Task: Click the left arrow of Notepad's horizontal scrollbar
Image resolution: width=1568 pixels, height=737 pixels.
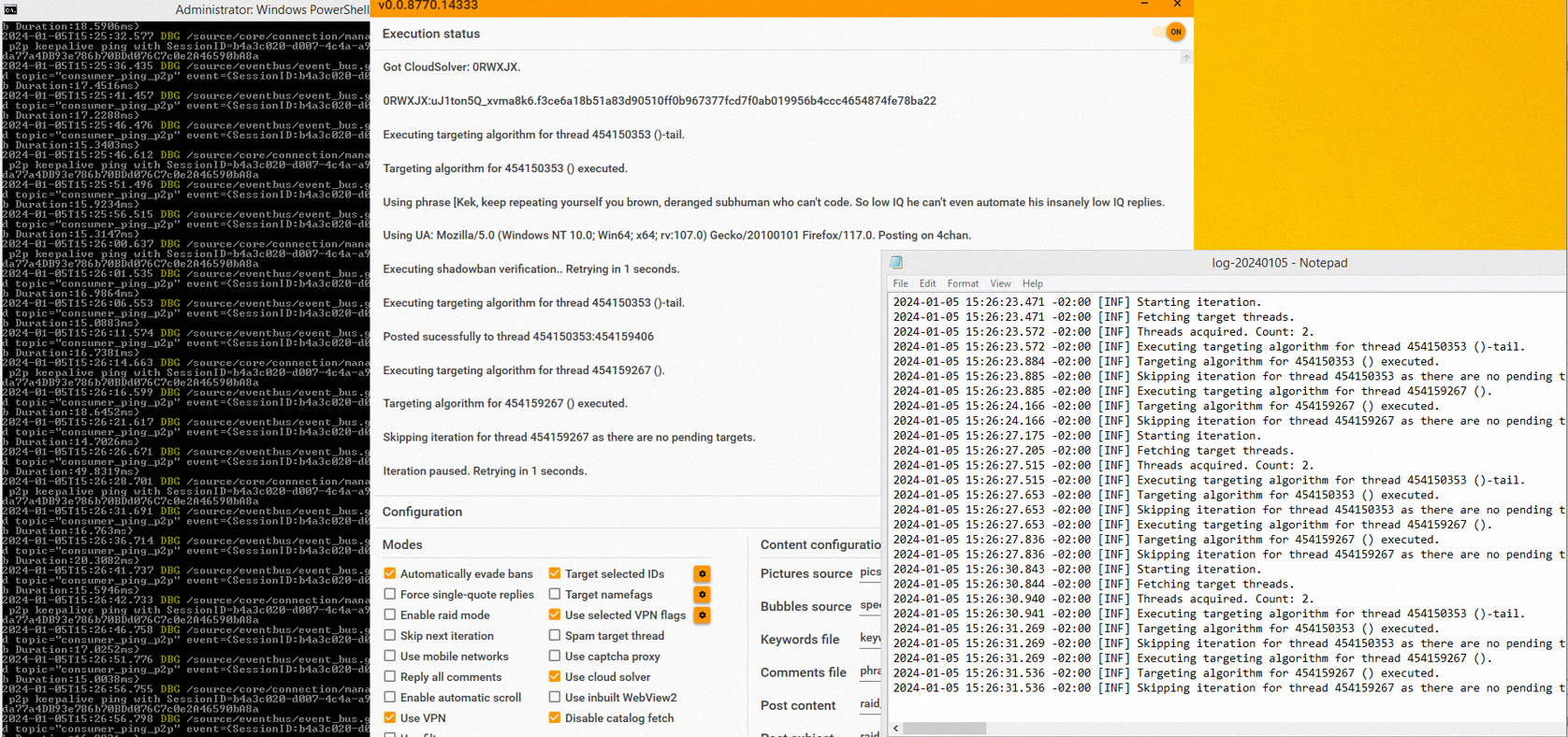Action: coord(896,728)
